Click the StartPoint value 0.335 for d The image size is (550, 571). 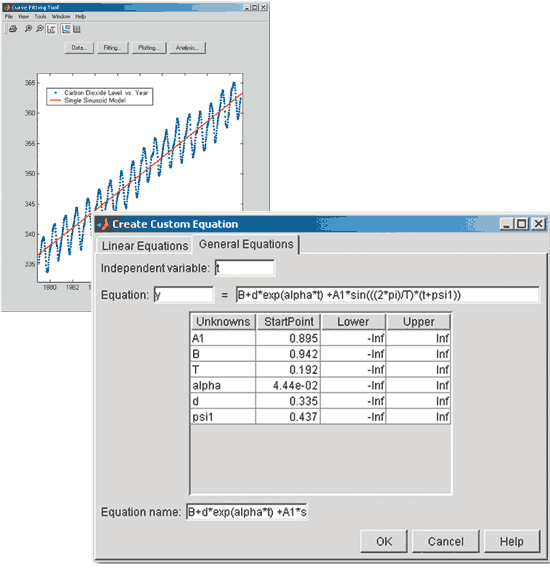pyautogui.click(x=288, y=401)
